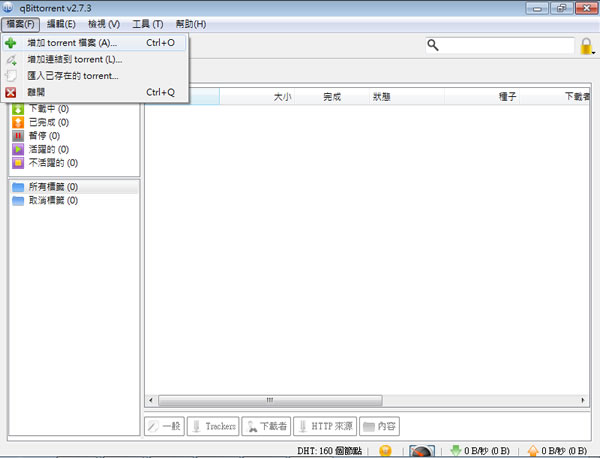The height and width of the screenshot is (458, 600).
Task: Switch to the 內容 tab
Action: point(380,426)
